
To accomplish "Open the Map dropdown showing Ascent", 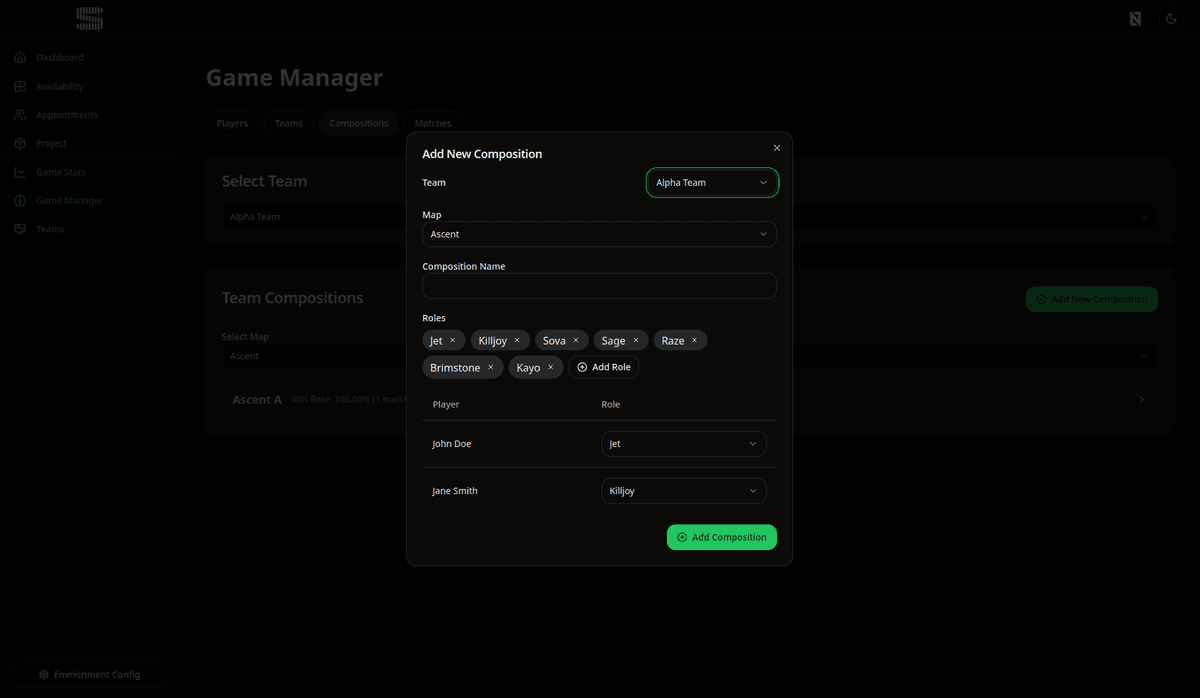I will click(599, 234).
